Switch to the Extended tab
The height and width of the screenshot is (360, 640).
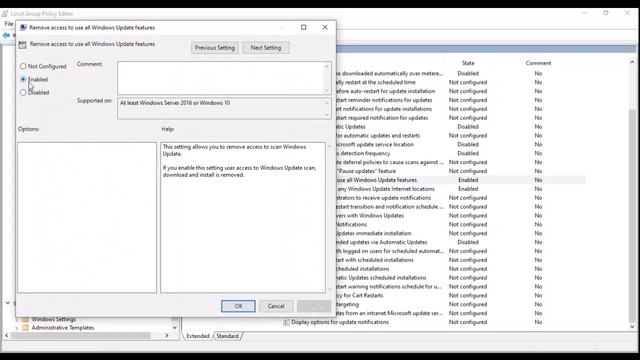tap(198, 336)
